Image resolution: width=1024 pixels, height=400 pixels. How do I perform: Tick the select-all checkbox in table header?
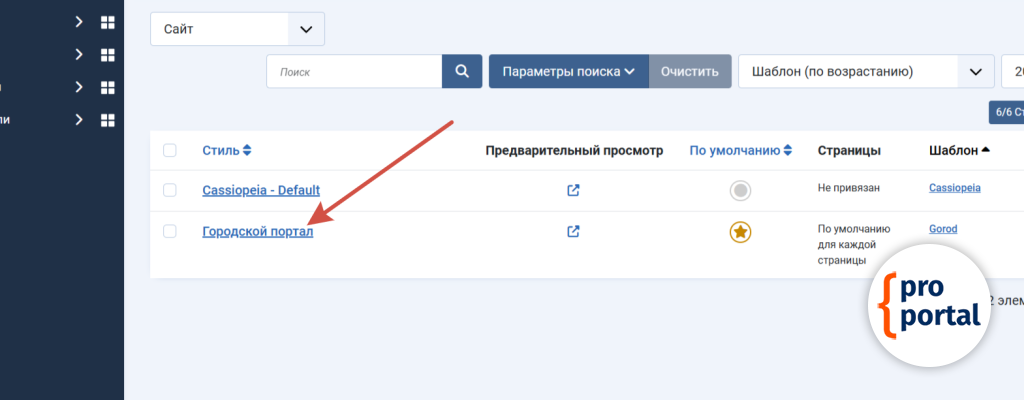[x=170, y=151]
